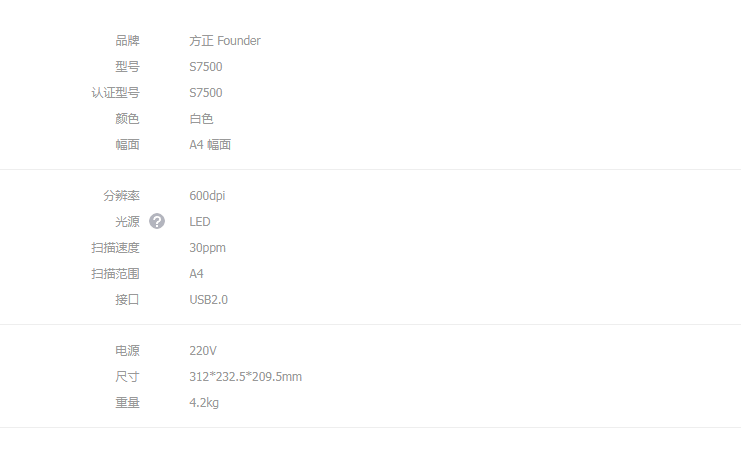The width and height of the screenshot is (741, 451).
Task: Click the 扫描范围 label
Action: click(115, 274)
